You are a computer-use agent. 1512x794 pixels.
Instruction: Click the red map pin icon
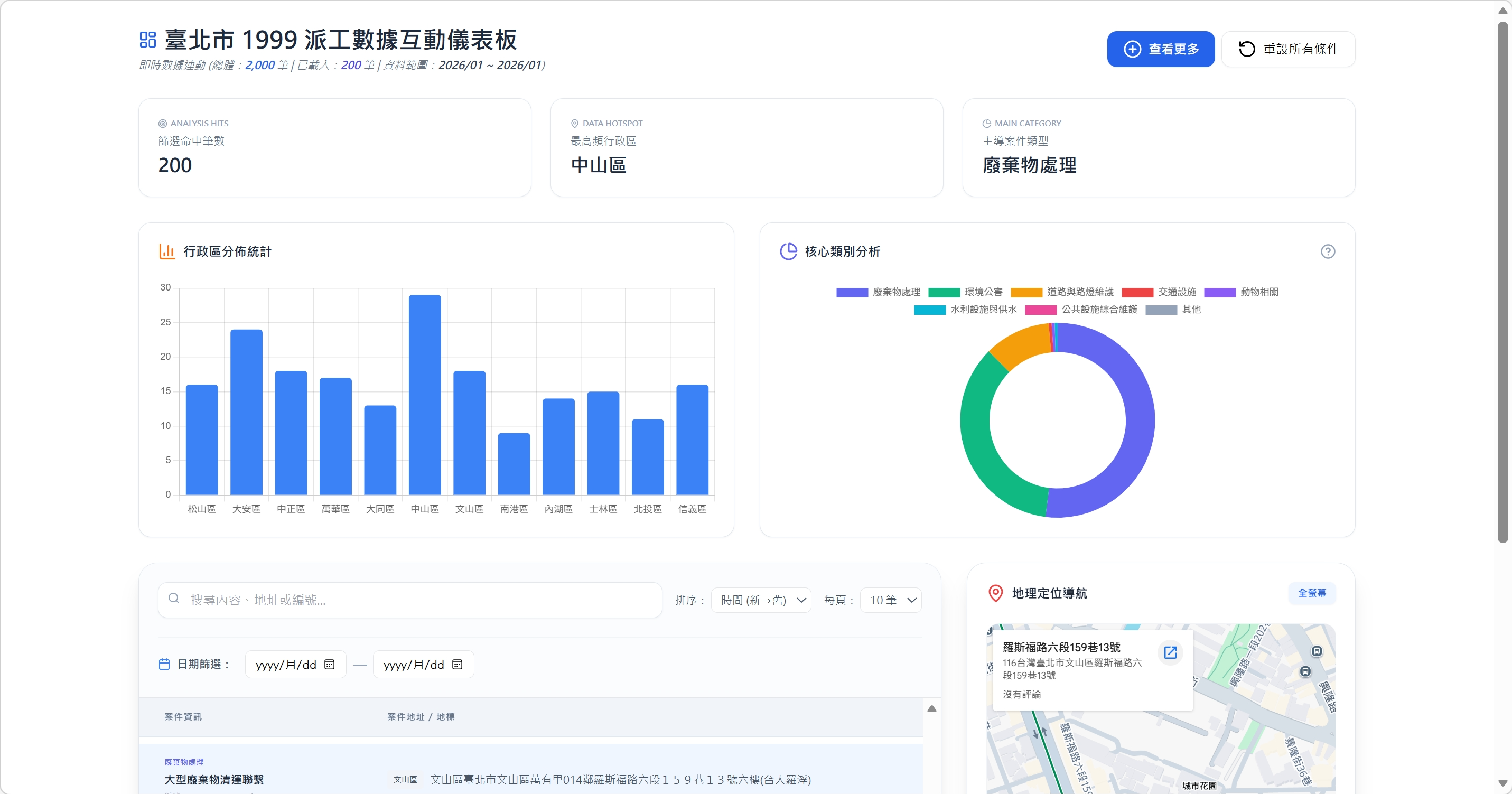tap(995, 593)
